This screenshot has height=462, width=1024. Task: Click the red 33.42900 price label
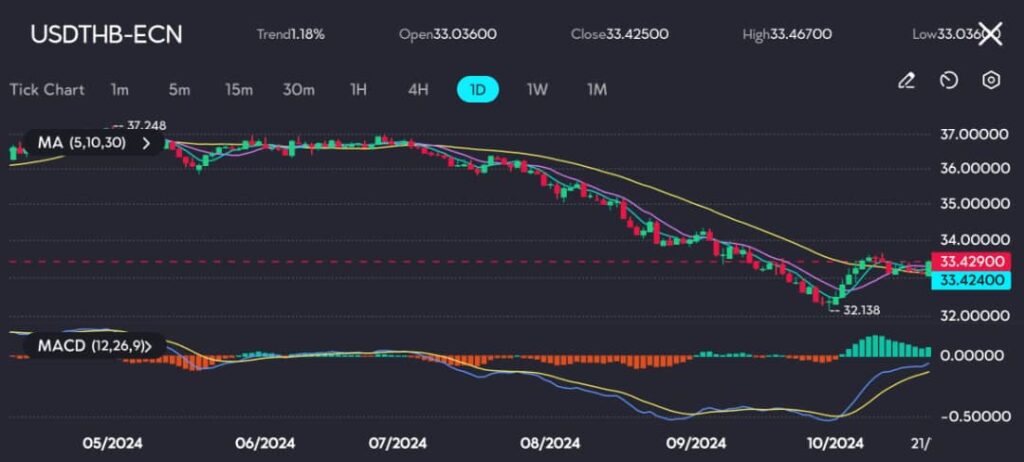971,262
